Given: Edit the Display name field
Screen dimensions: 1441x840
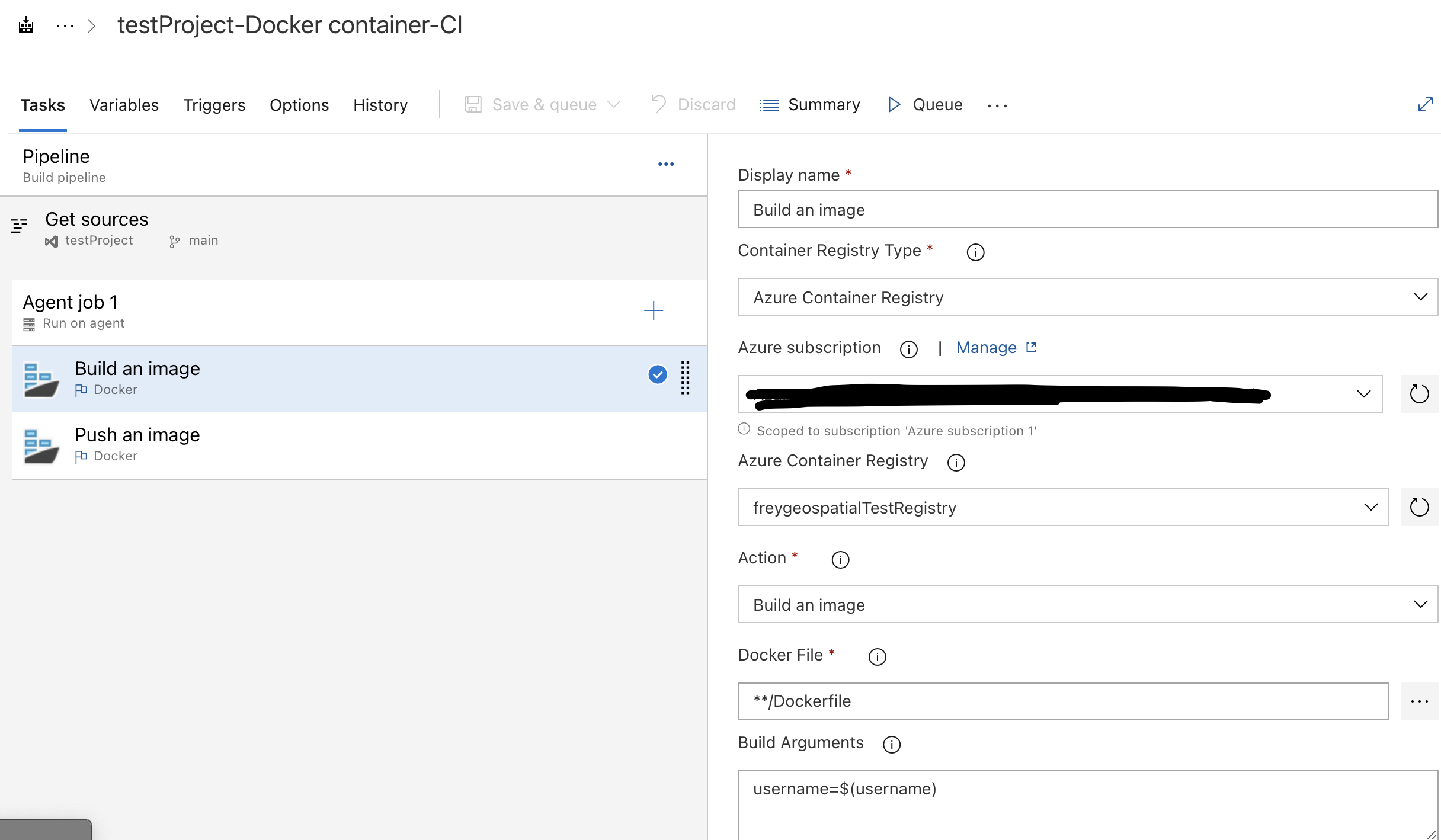Looking at the screenshot, I should [1087, 209].
